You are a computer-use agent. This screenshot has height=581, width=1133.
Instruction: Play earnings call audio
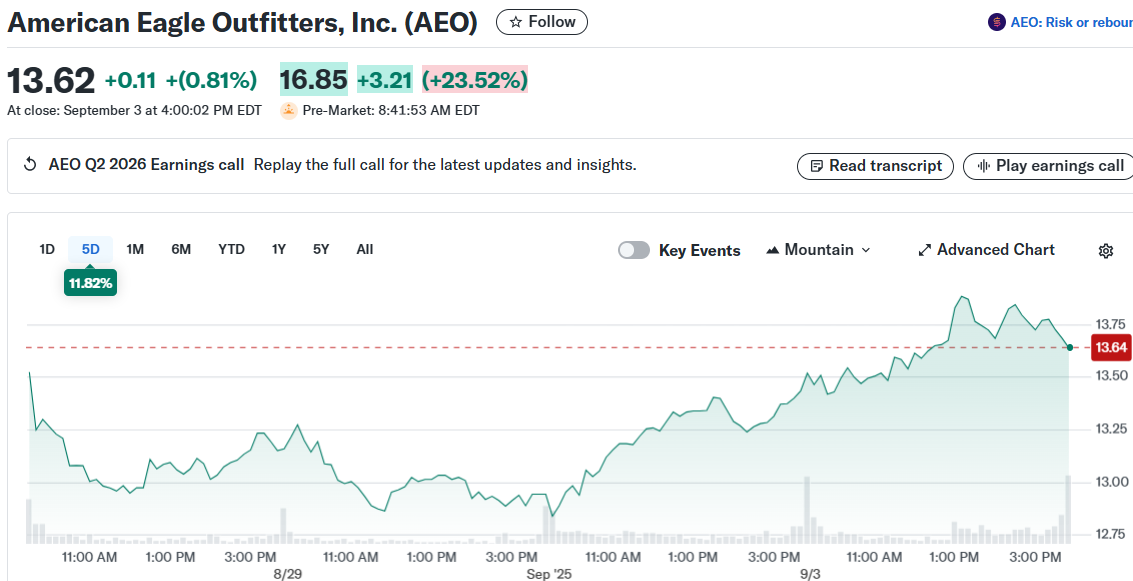[1049, 166]
